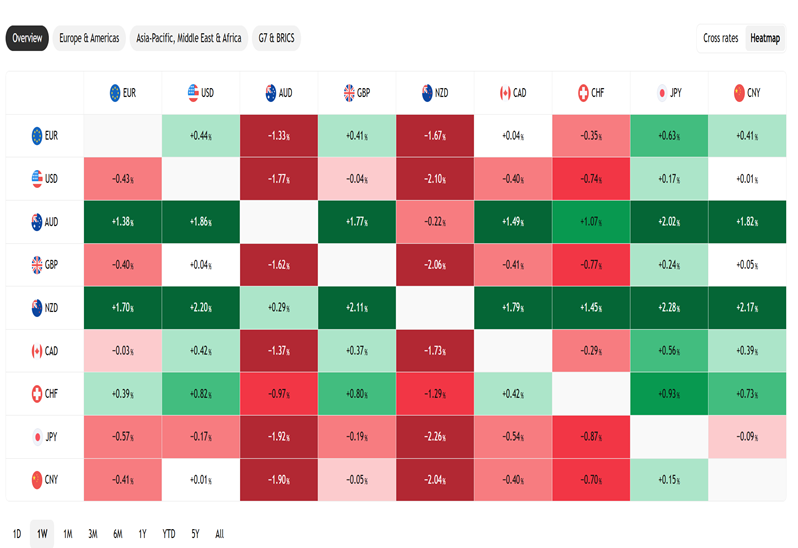Select the YTD time range
Image resolution: width=798 pixels, height=548 pixels.
click(168, 533)
